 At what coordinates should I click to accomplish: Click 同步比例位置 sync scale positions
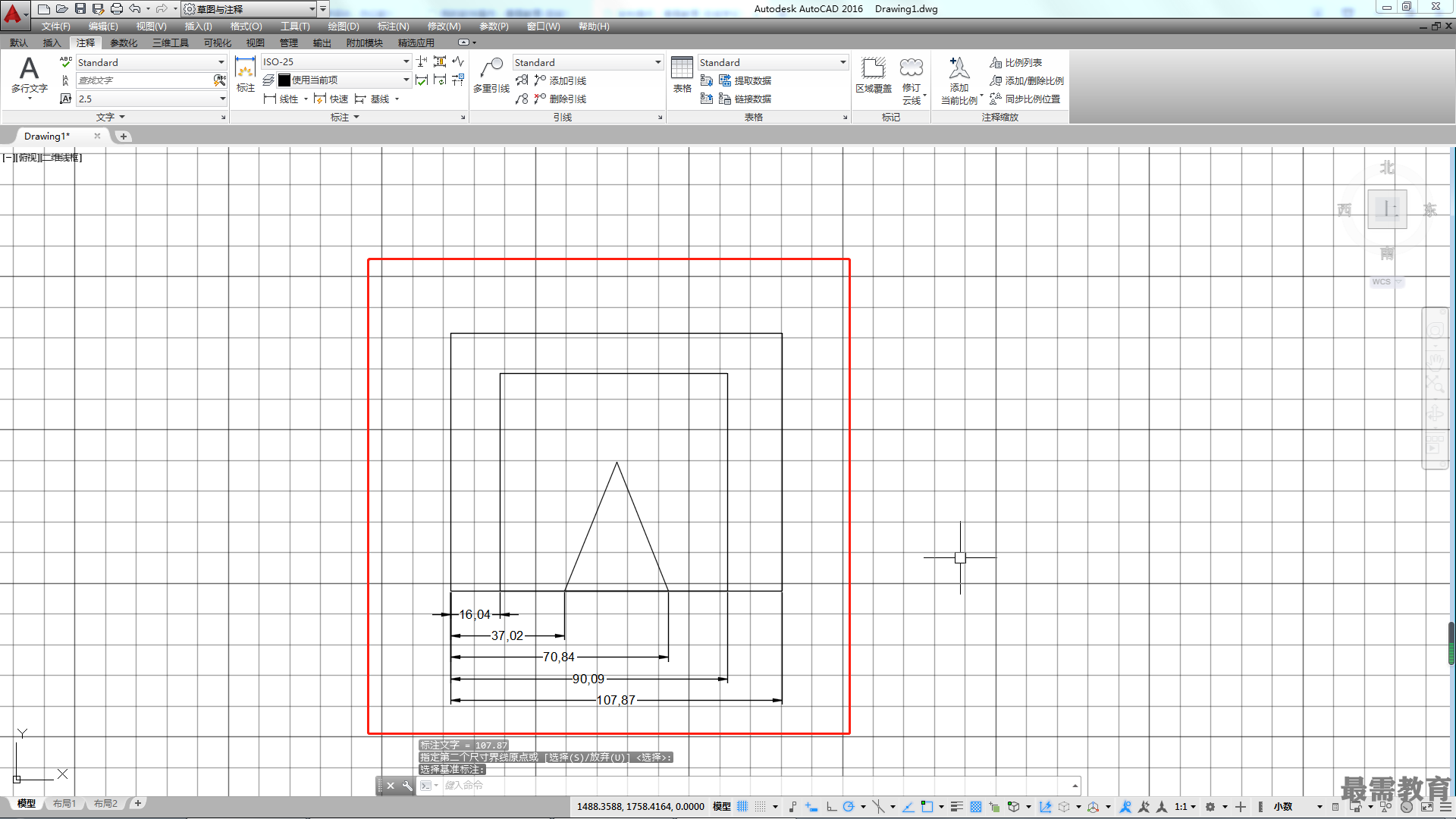(x=1025, y=99)
